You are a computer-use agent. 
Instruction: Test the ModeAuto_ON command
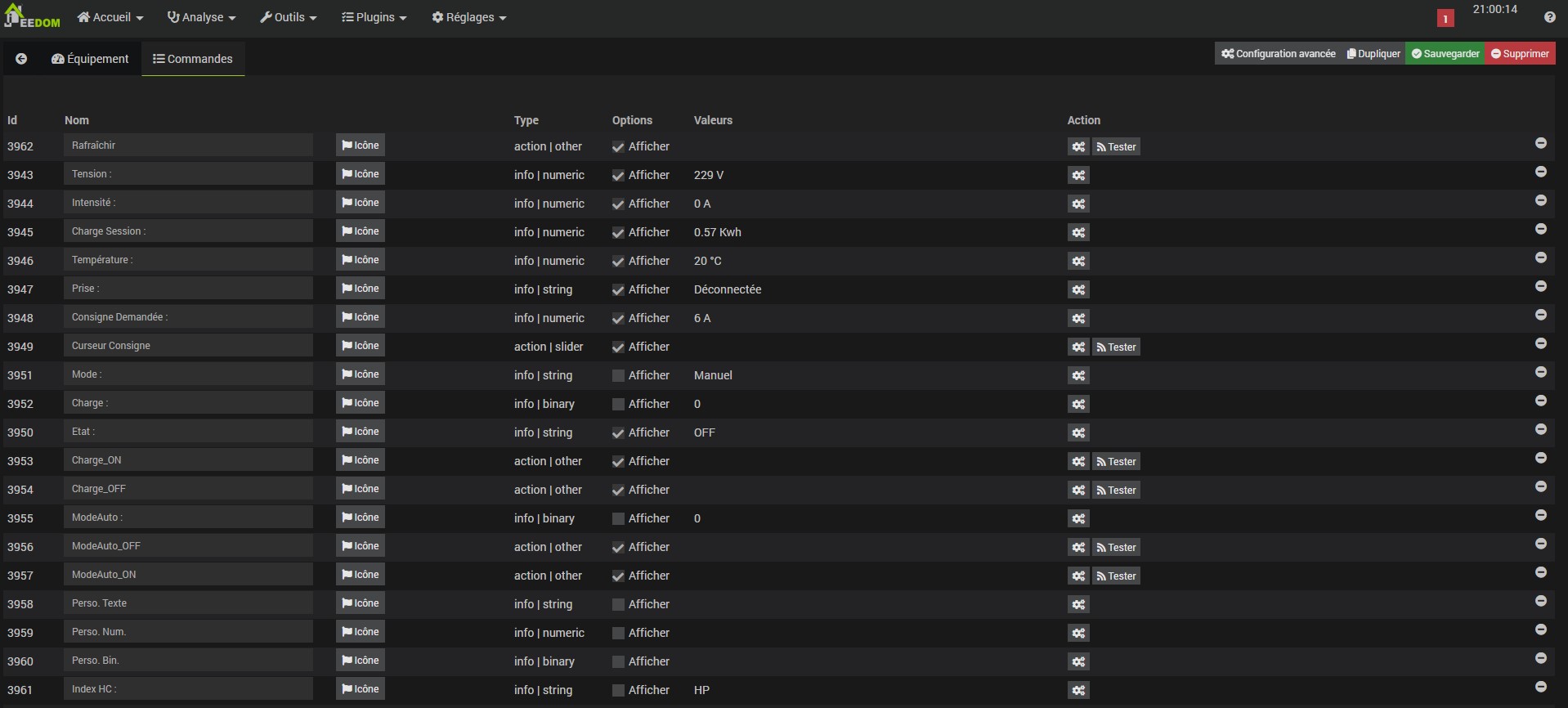(x=1117, y=576)
